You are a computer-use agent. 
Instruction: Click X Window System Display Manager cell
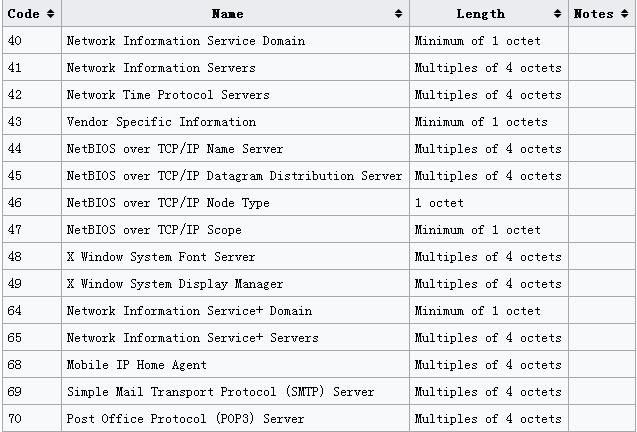coord(175,284)
